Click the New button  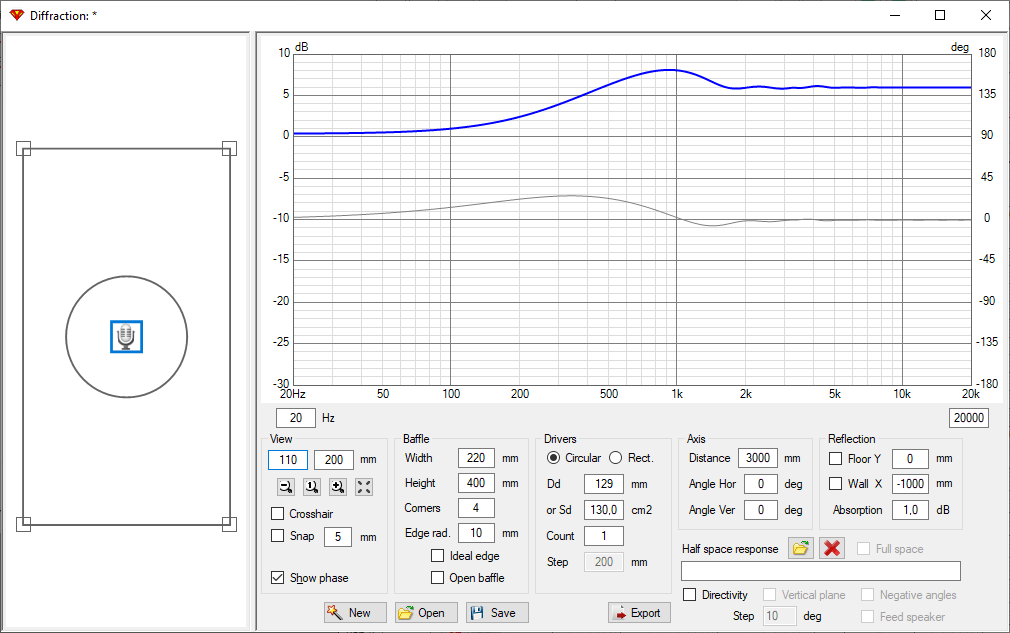(x=356, y=612)
